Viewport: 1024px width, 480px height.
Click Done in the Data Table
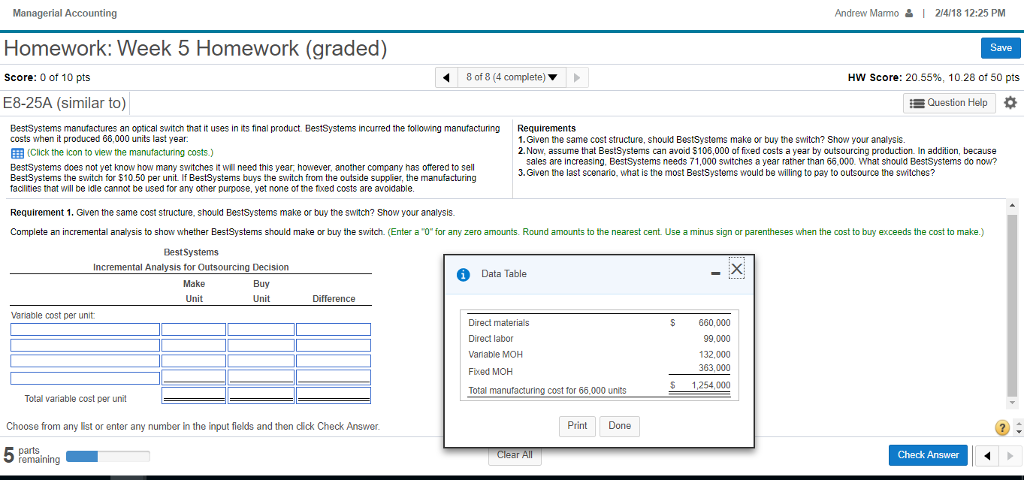tap(619, 426)
